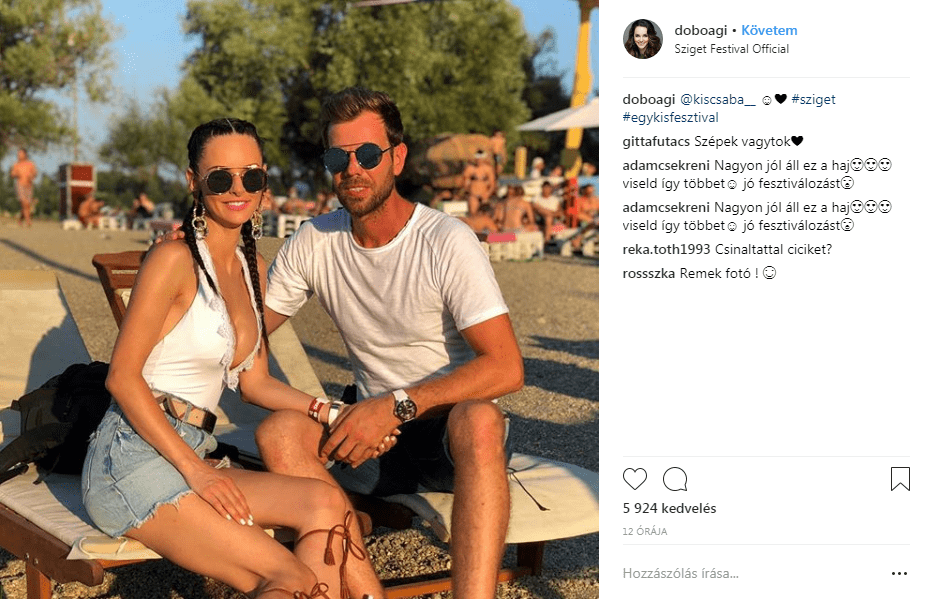Open gittafutacs commenter profile
The width and height of the screenshot is (934, 599).
(656, 142)
